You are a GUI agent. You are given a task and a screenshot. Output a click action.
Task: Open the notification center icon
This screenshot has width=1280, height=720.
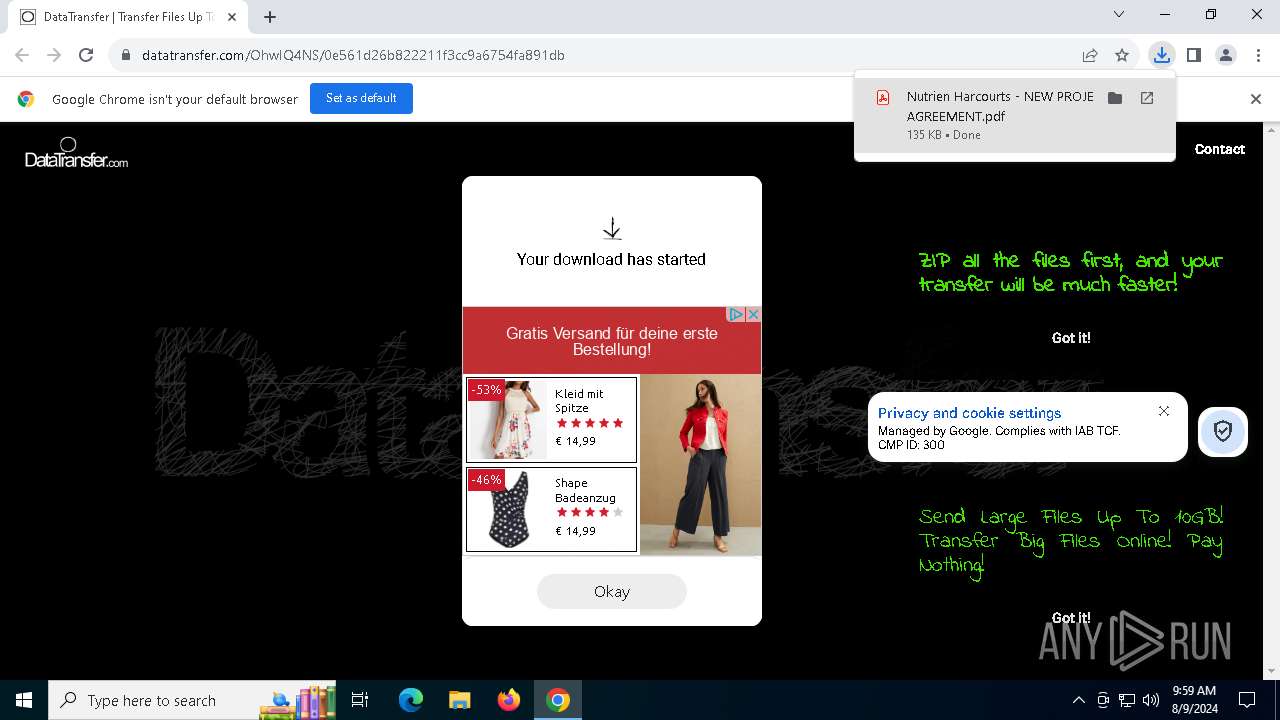tap(1247, 700)
